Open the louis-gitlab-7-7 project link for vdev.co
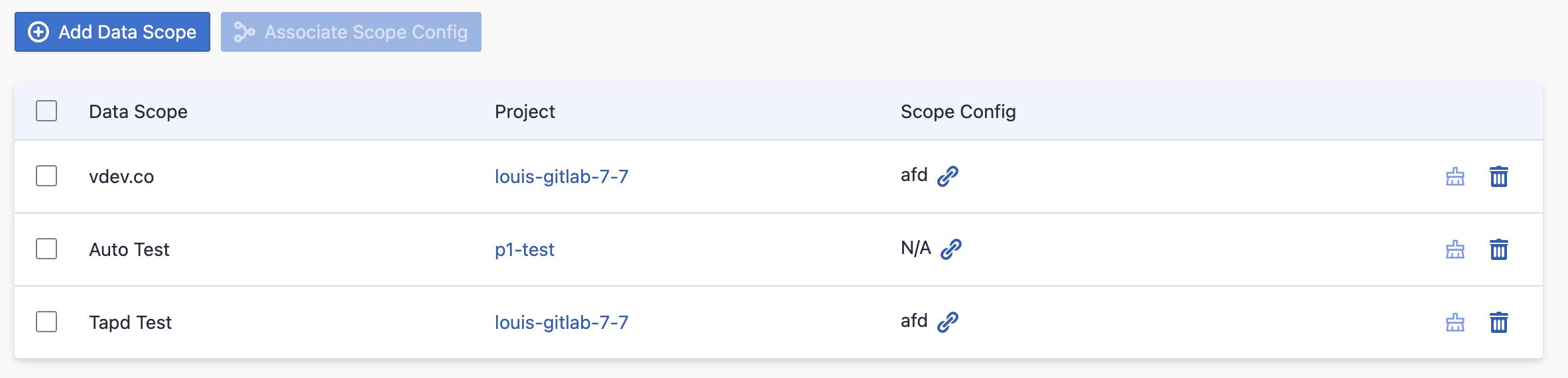This screenshot has width=1568, height=378. click(561, 176)
